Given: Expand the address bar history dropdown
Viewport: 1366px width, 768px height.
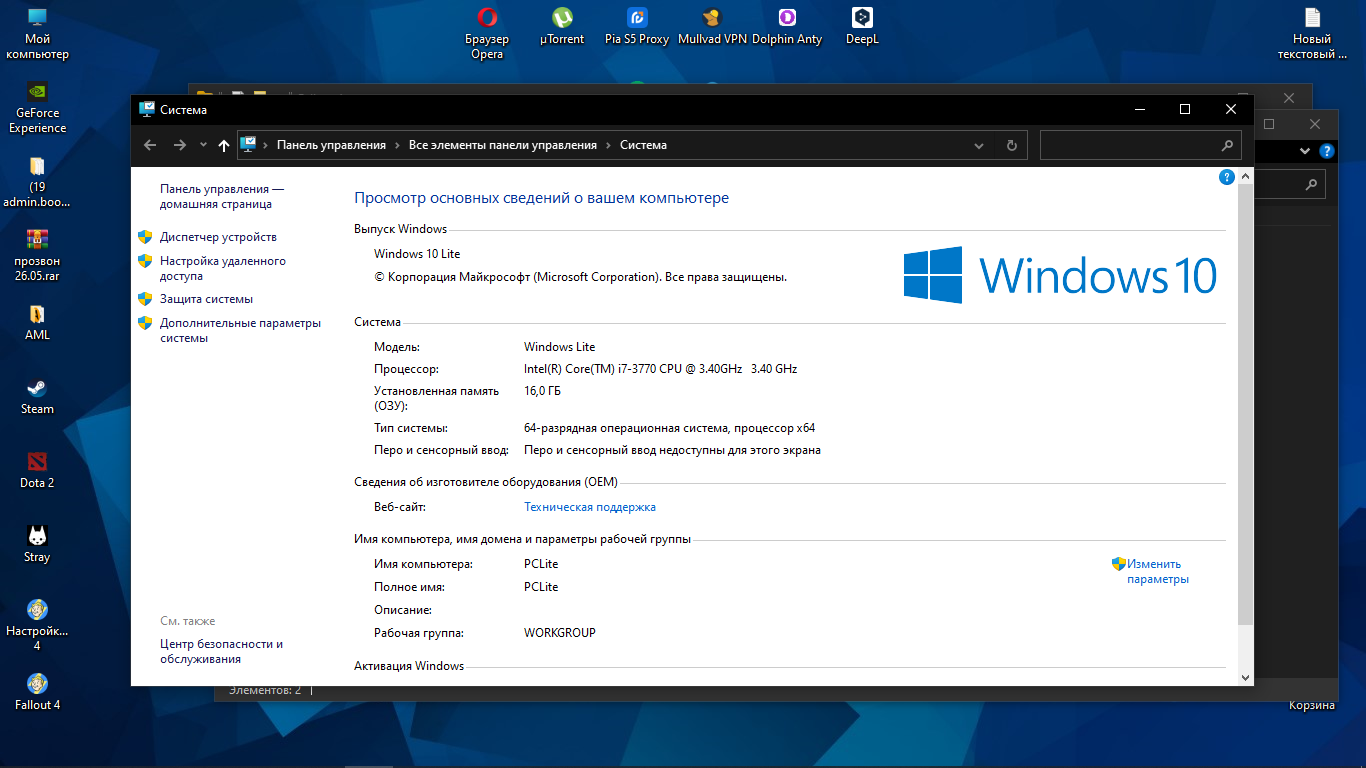Looking at the screenshot, I should [979, 145].
